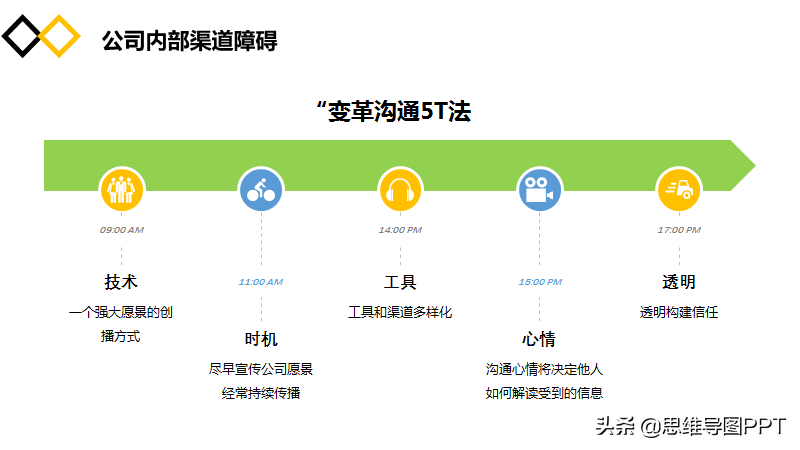This screenshot has width=800, height=450.
Task: Click the video camera icon above 心情
Action: pyautogui.click(x=540, y=190)
